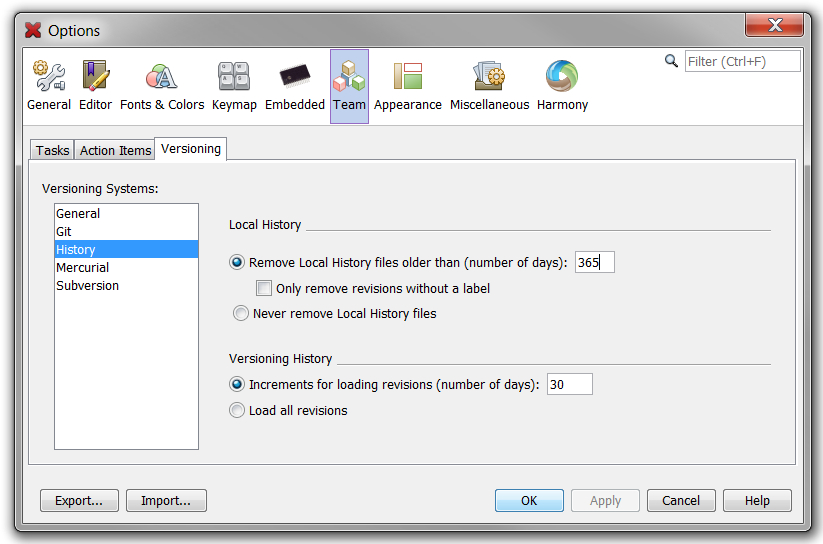
Task: Select Git in Versioning Systems list
Action: click(x=64, y=232)
